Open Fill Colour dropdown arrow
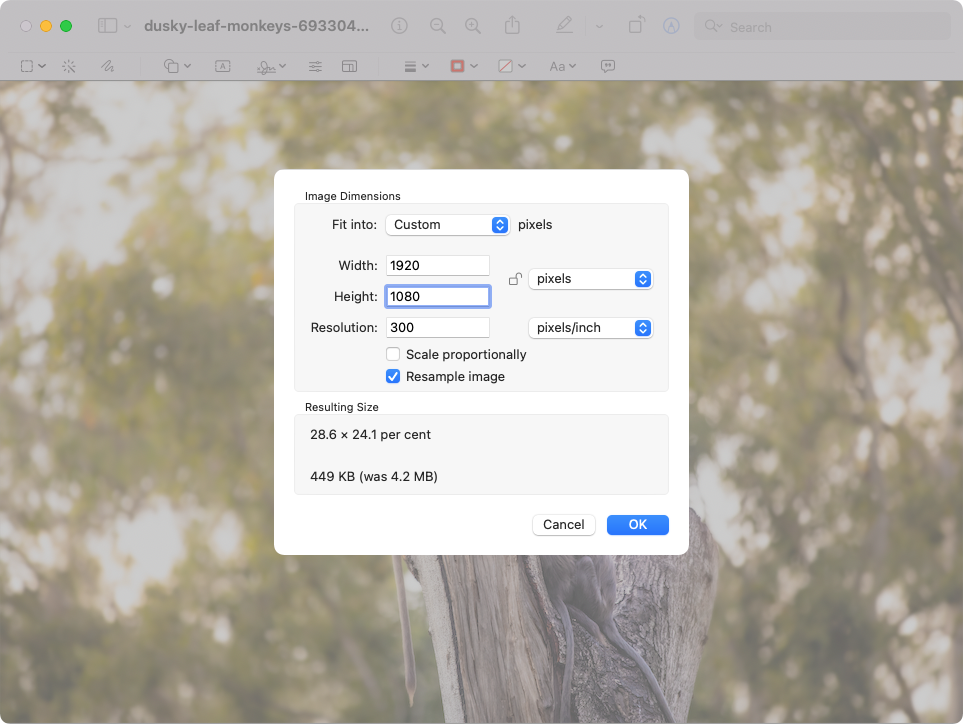Image resolution: width=963 pixels, height=724 pixels. [x=522, y=66]
